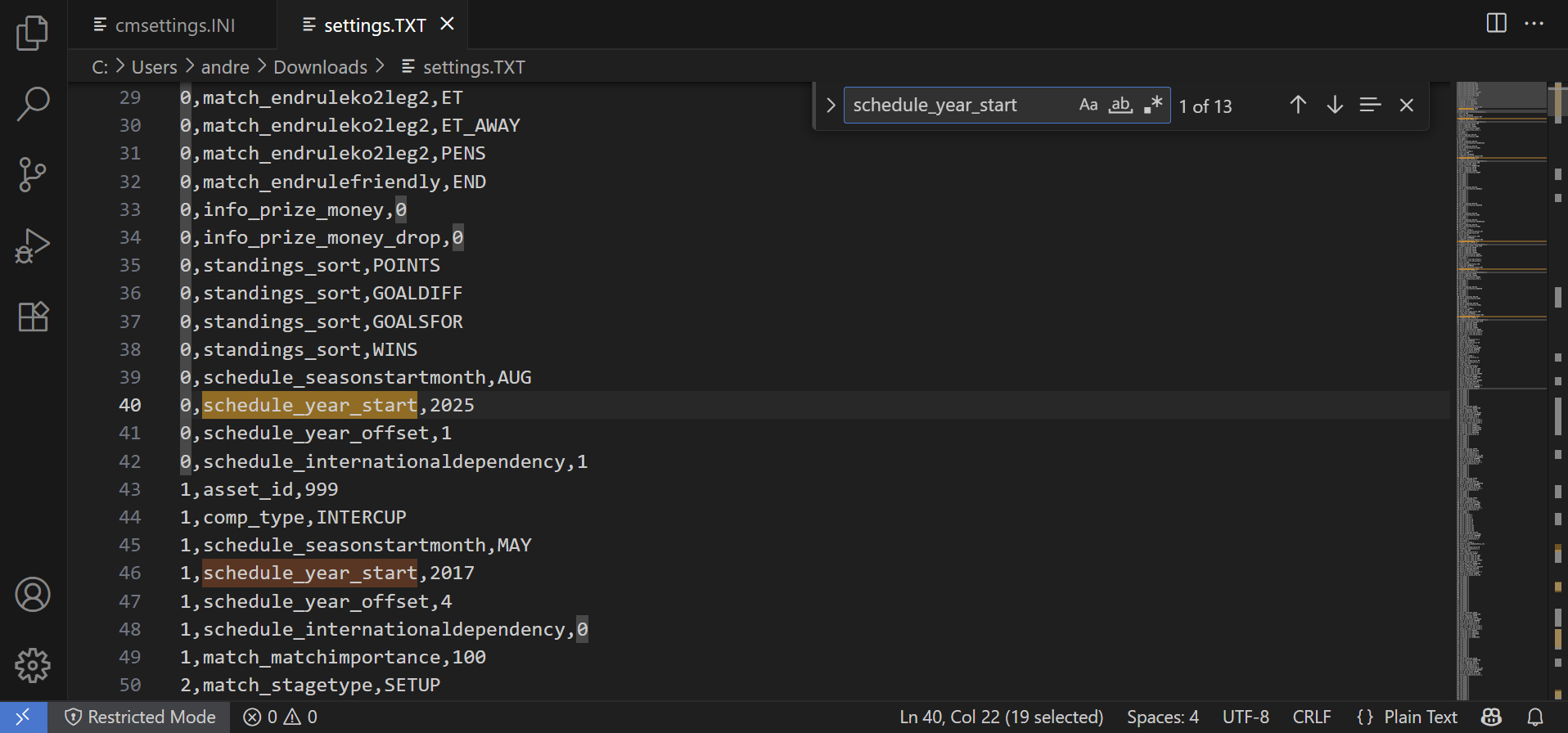
Task: Open the Extensions view
Action: click(x=33, y=317)
